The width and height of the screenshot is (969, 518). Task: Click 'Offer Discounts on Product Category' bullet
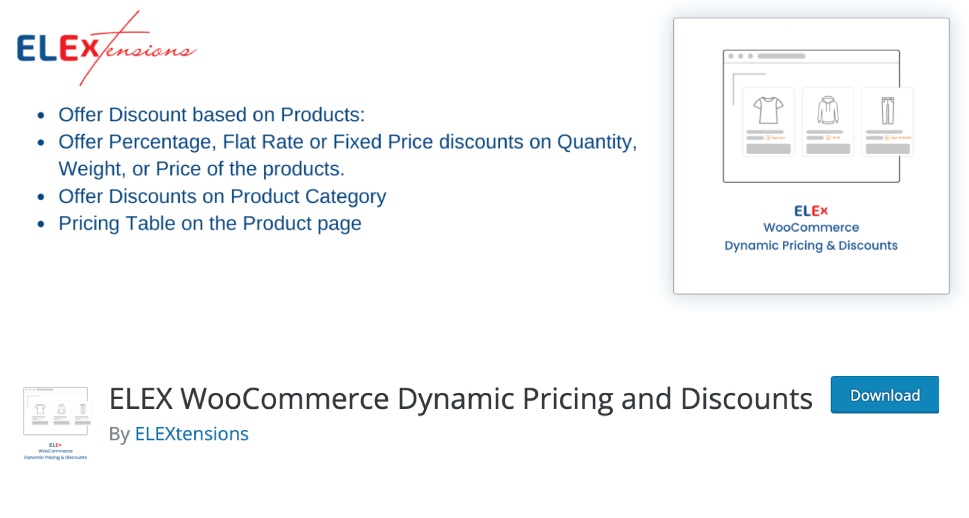click(222, 196)
